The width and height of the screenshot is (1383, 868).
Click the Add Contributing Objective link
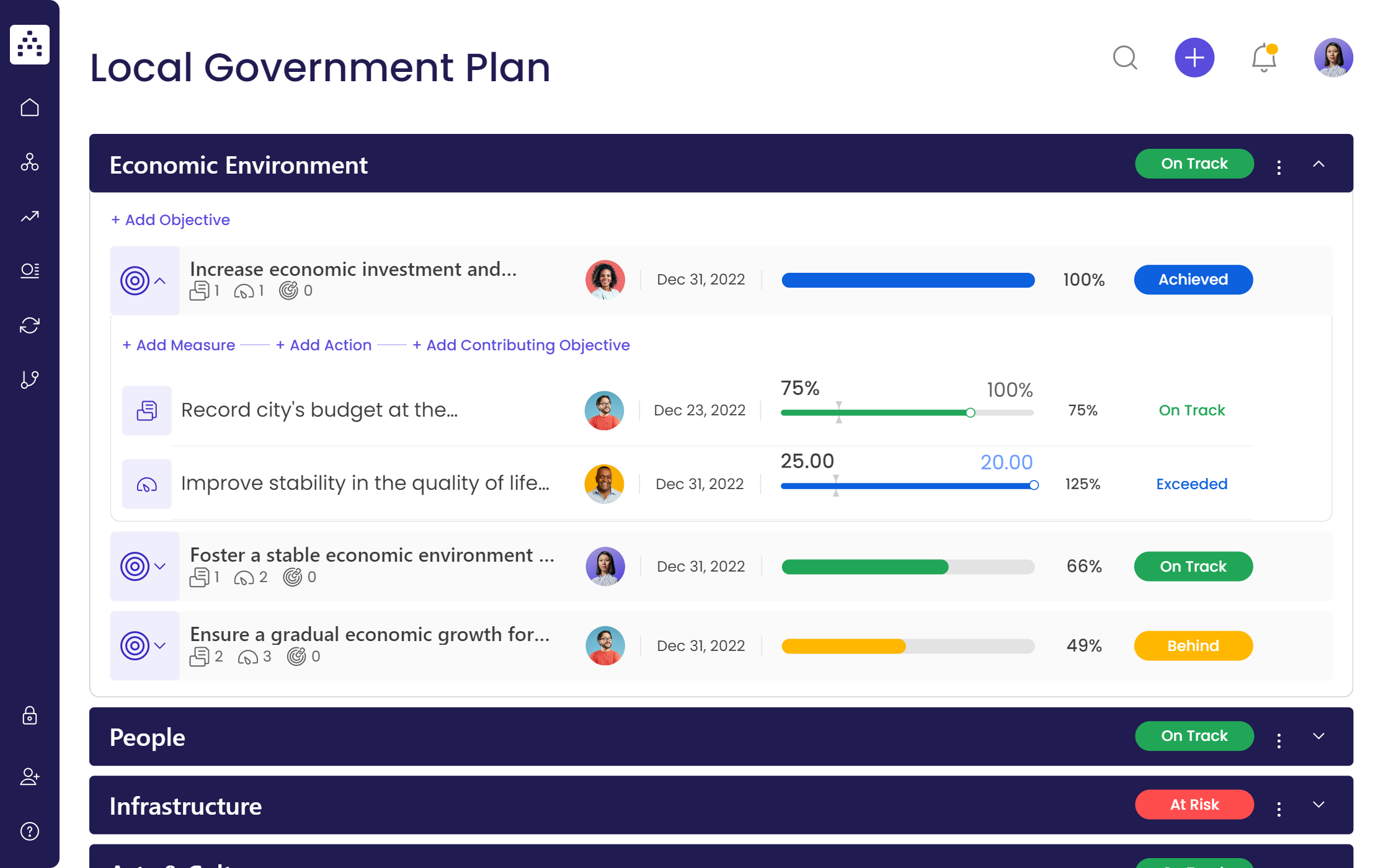(x=522, y=345)
